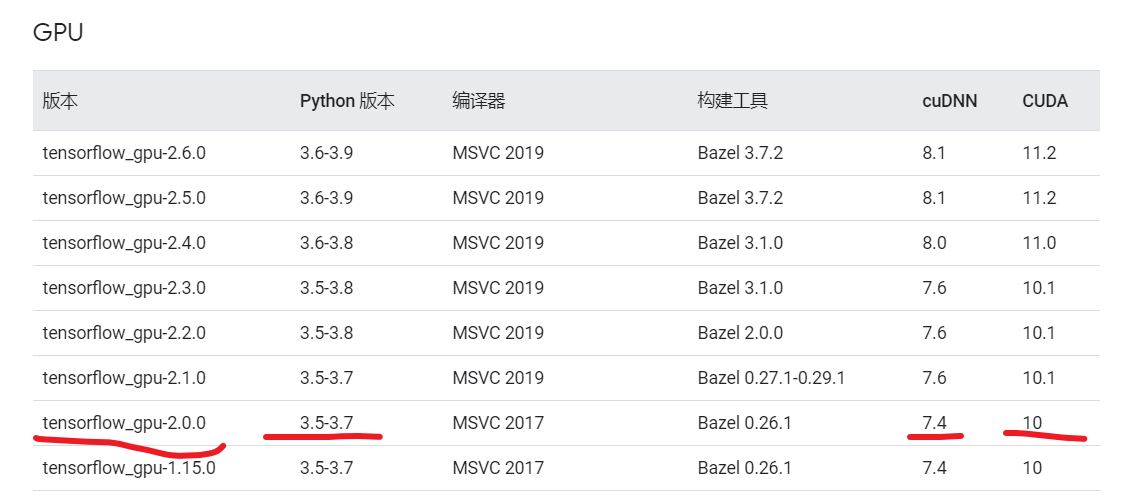Click Bazel 3.7.2 in tensorflow_gpu-2.5.0 row

coord(740,198)
